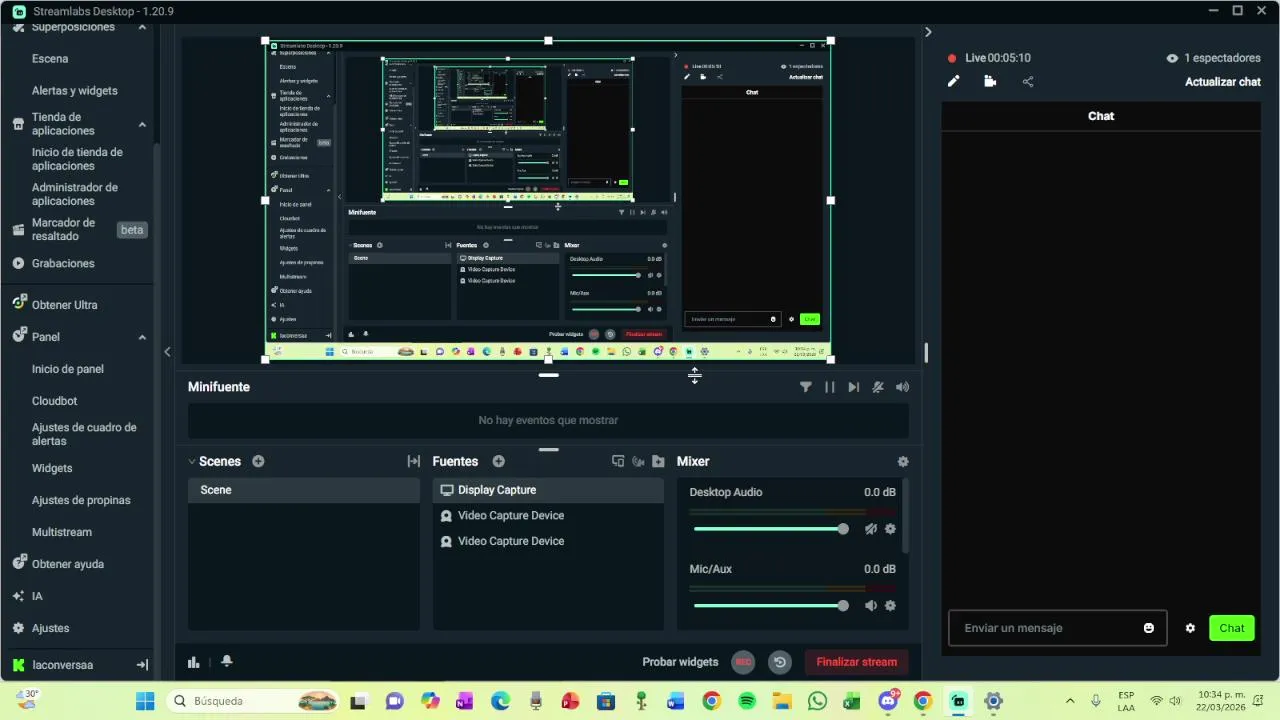Click the first icon in the Fuentes toolbar
Image resolution: width=1280 pixels, height=720 pixels.
(x=618, y=461)
